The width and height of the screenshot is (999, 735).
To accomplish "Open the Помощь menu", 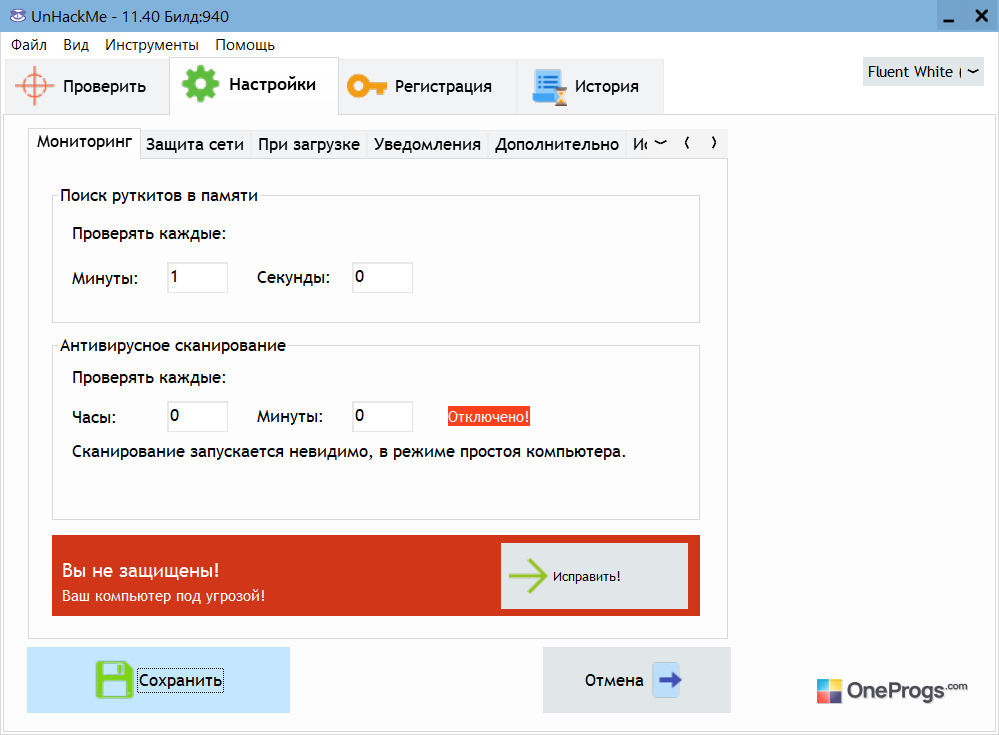I will point(245,45).
